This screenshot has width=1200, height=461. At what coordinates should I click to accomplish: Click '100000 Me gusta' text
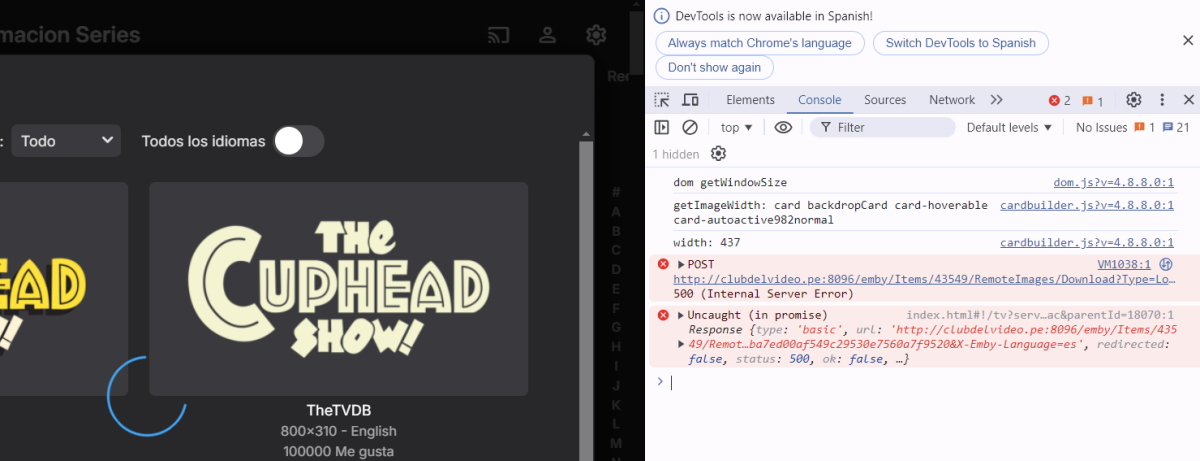coord(339,452)
